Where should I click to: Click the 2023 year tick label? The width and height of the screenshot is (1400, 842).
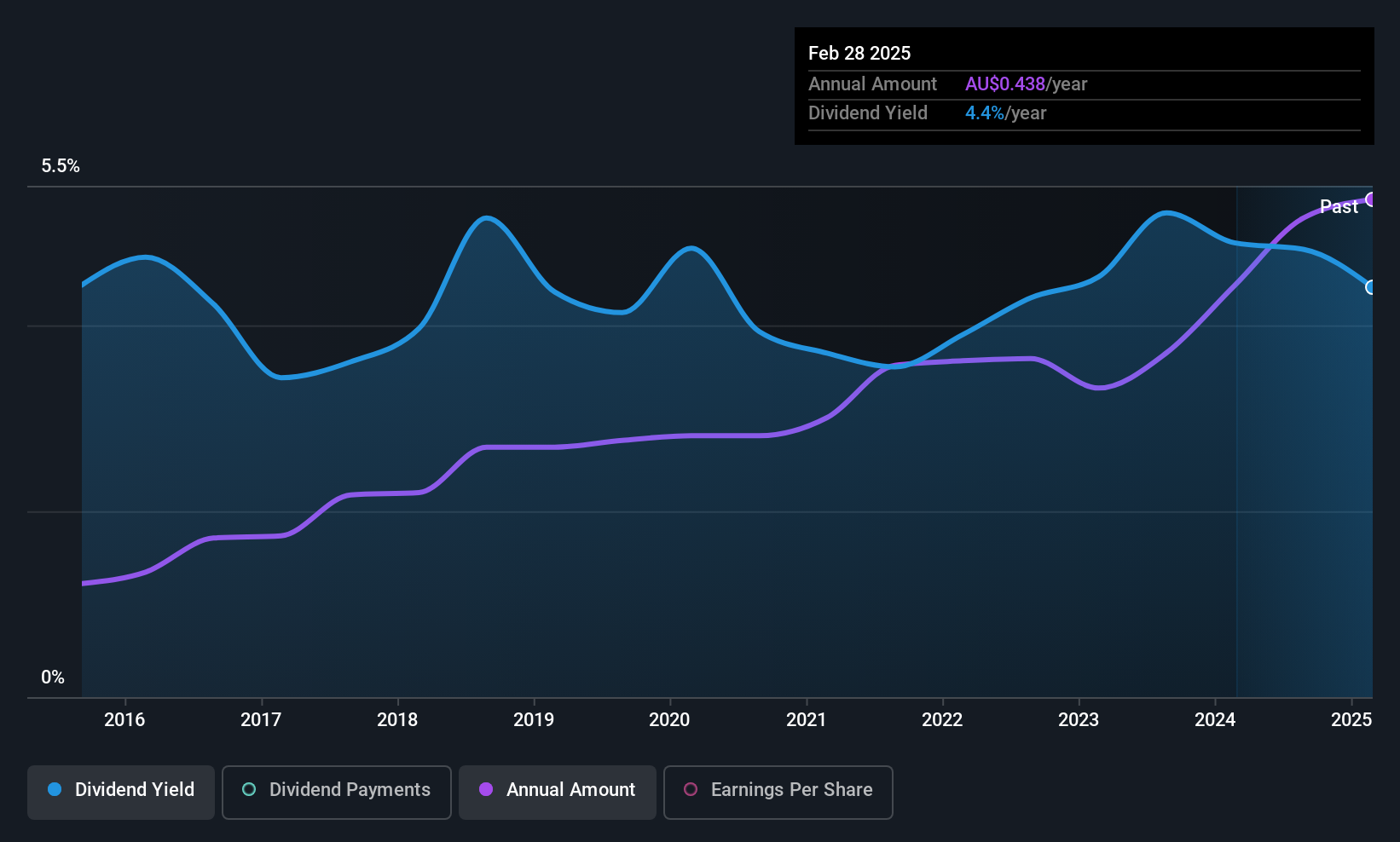(1079, 720)
